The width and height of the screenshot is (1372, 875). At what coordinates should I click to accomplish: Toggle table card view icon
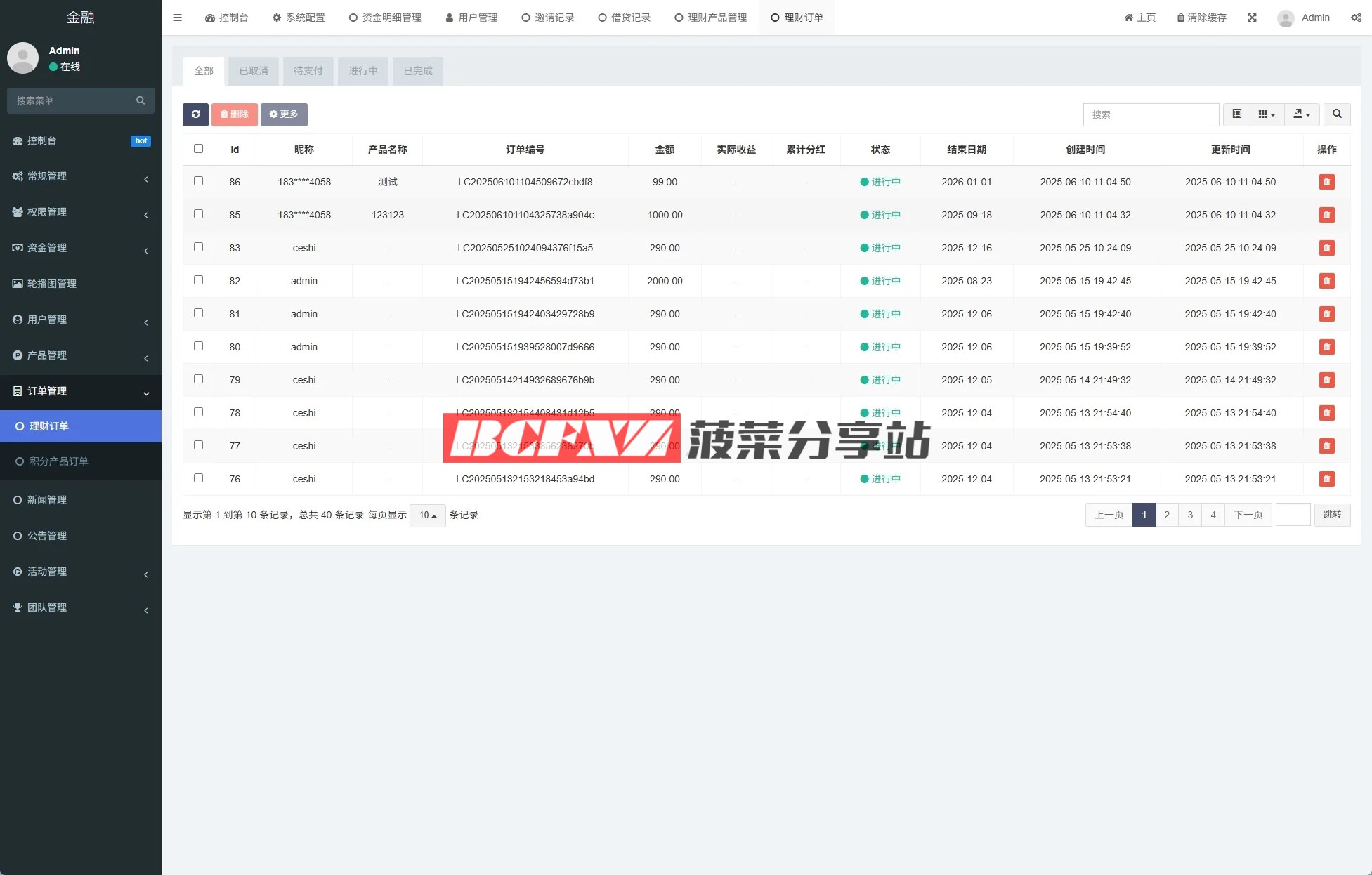1237,114
